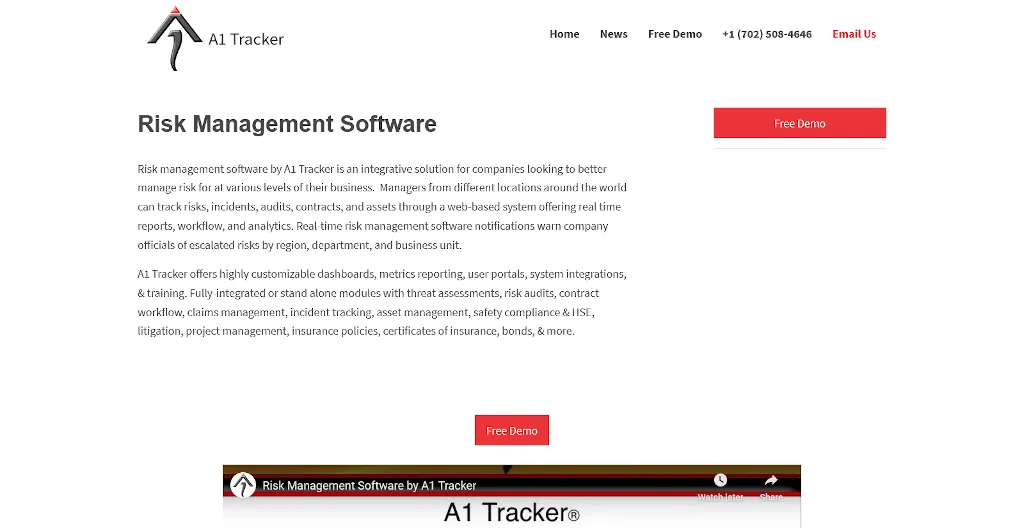1024x528 pixels.
Task: Click the Watch later clock icon
Action: (720, 480)
